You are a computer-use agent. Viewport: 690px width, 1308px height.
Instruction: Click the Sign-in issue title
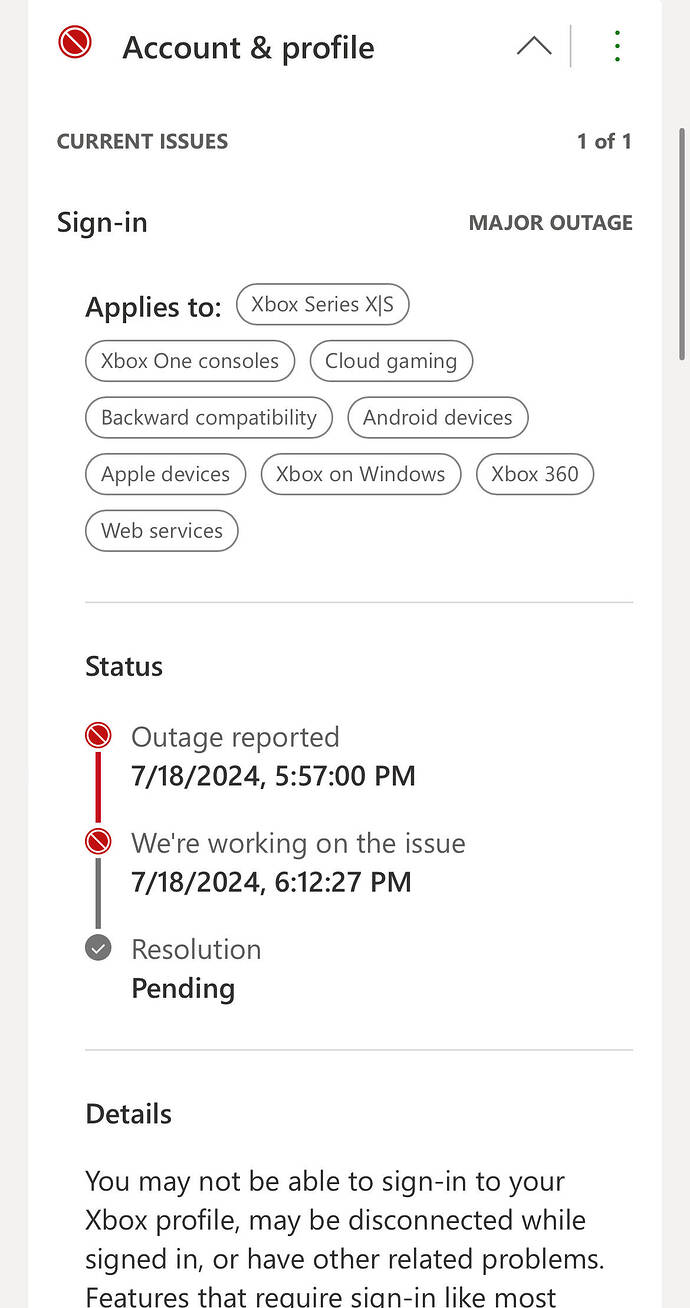(x=102, y=222)
